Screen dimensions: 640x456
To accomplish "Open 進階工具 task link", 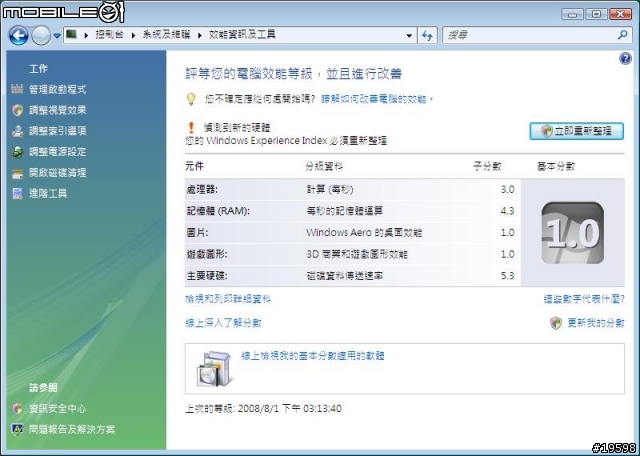I will [48, 194].
